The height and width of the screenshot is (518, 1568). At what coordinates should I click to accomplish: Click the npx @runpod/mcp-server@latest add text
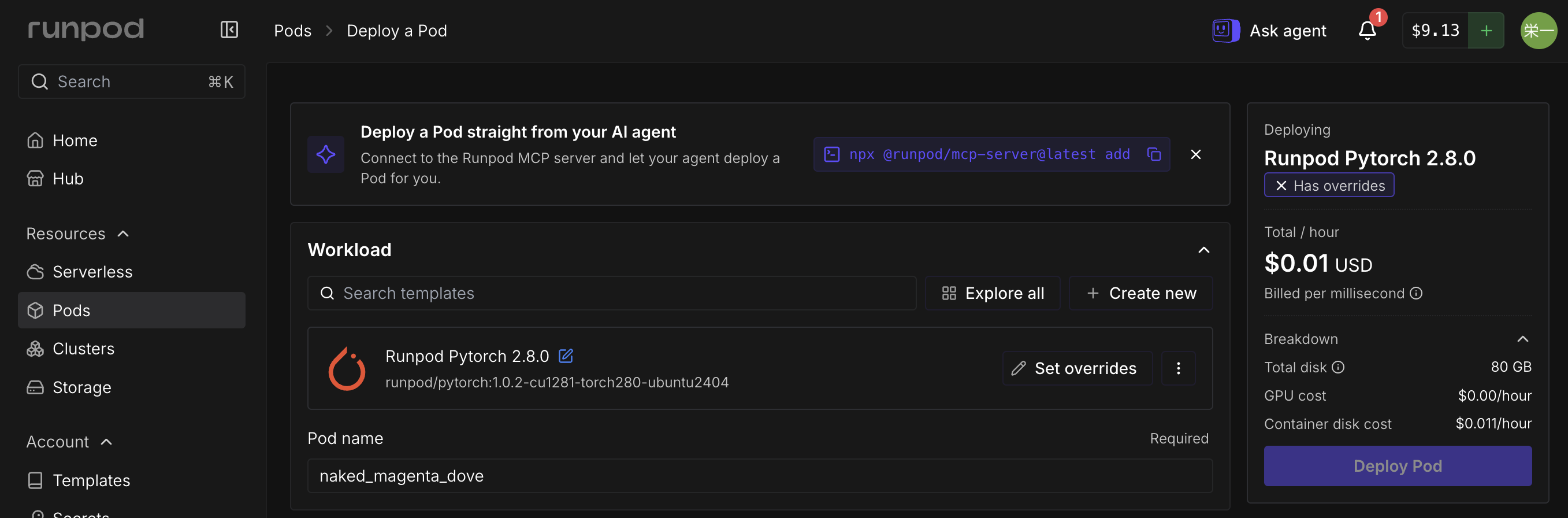[989, 154]
